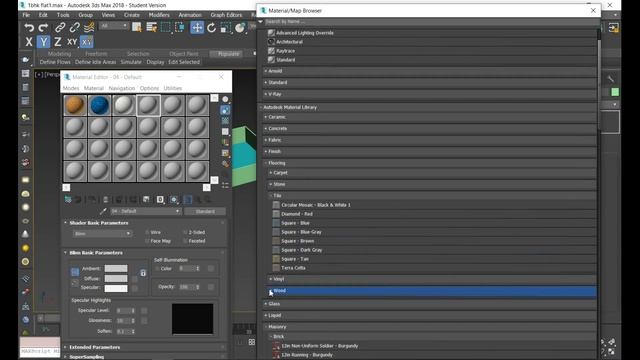The image size is (640, 360).
Task: Click the Diffuse color swatch
Action: coord(116,278)
